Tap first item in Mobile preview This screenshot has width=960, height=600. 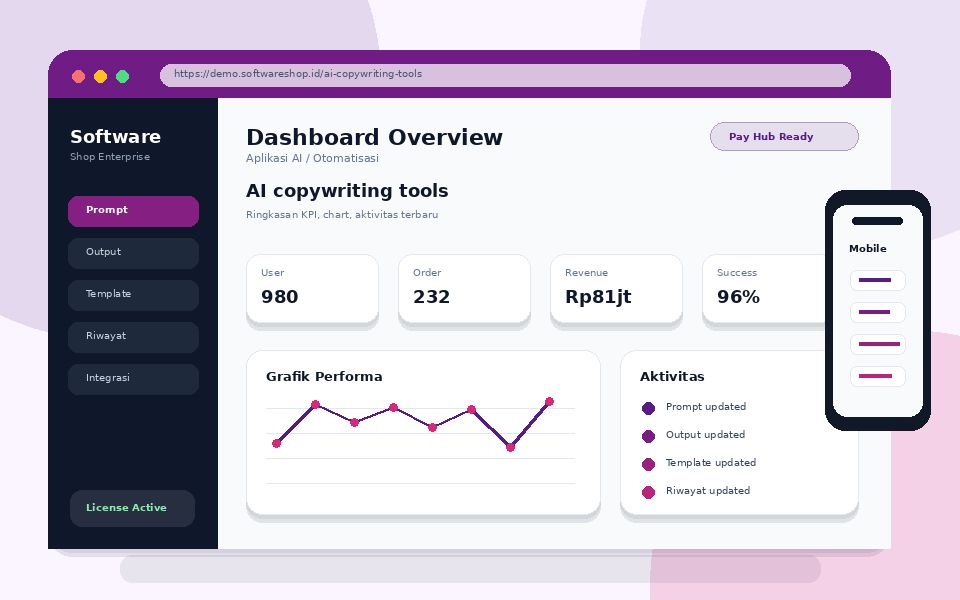[877, 280]
